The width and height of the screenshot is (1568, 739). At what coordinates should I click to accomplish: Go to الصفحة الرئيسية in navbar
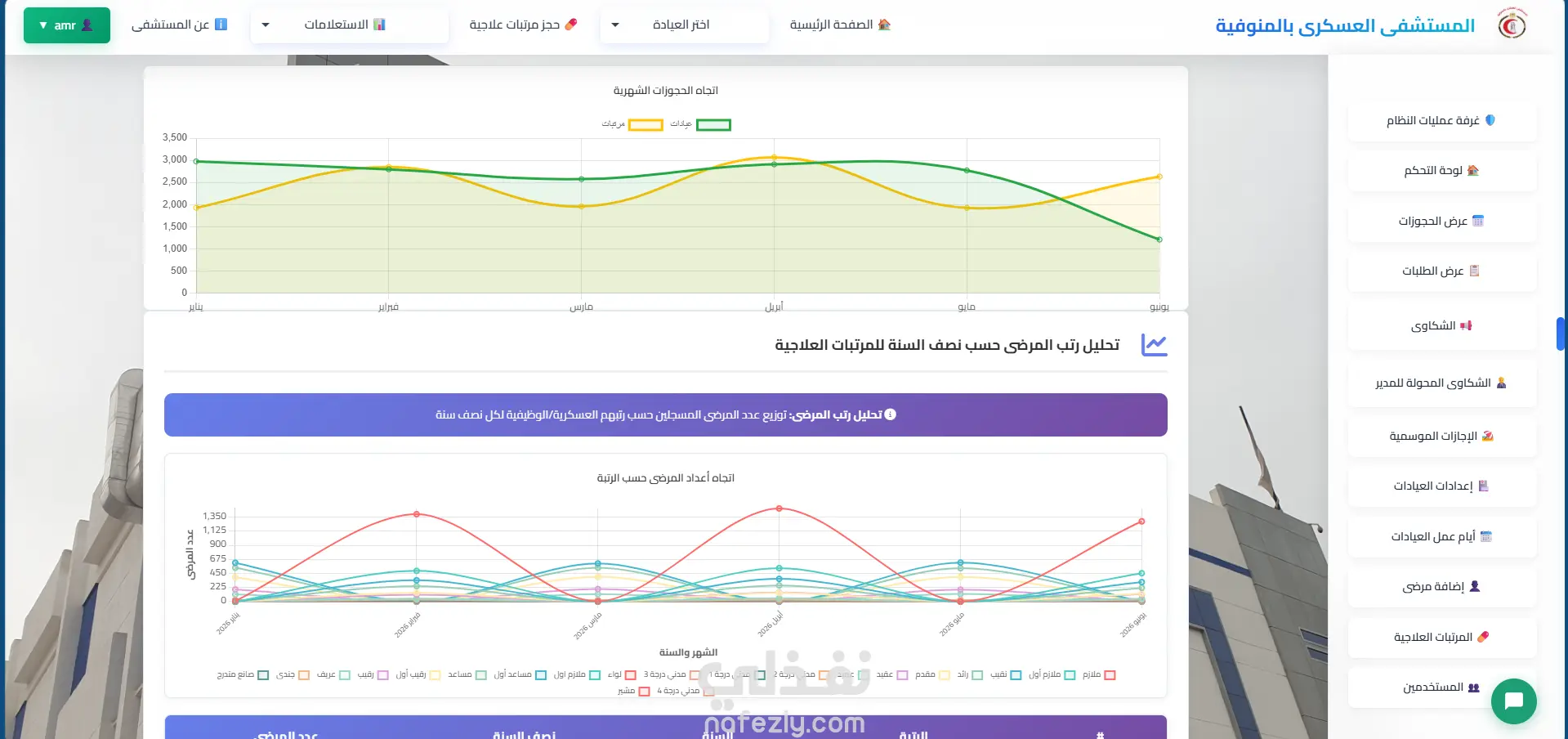coord(840,25)
